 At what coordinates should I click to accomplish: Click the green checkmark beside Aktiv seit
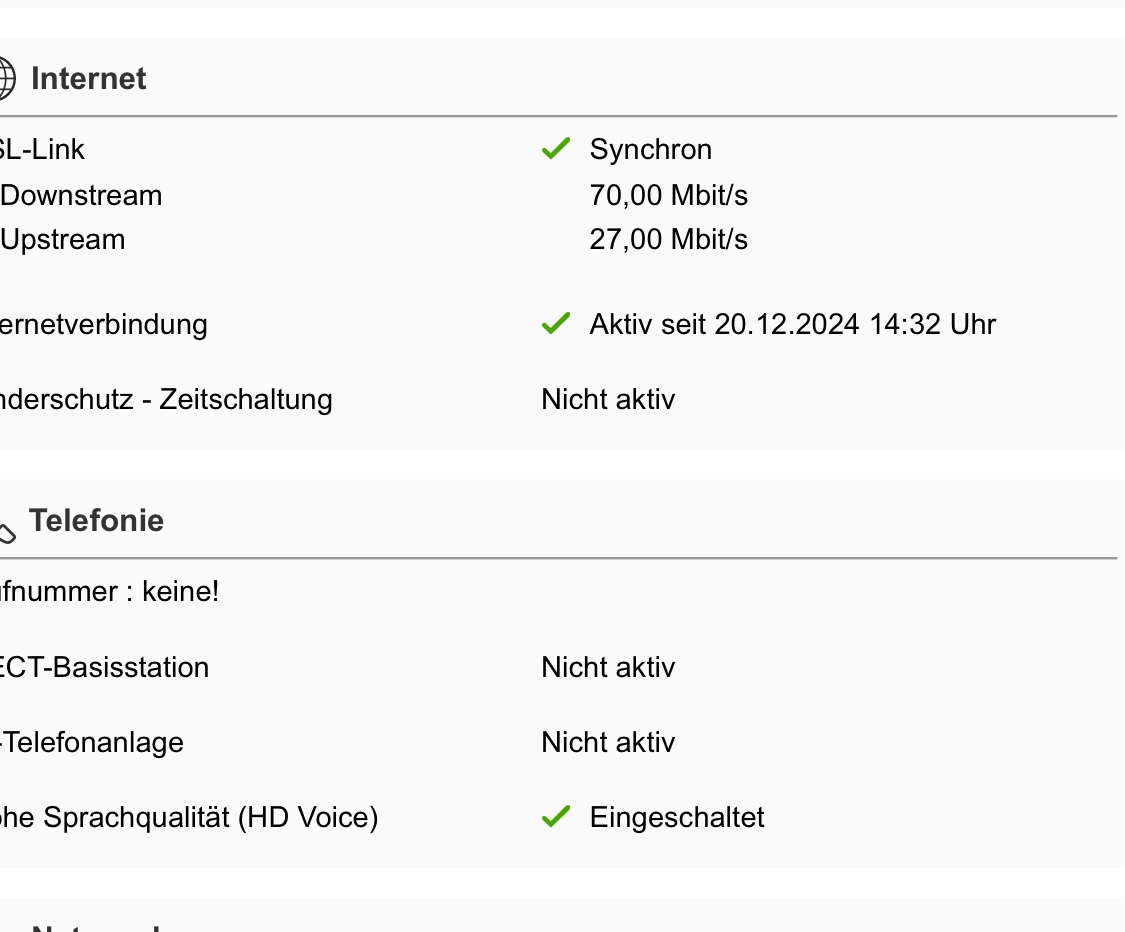coord(555,324)
